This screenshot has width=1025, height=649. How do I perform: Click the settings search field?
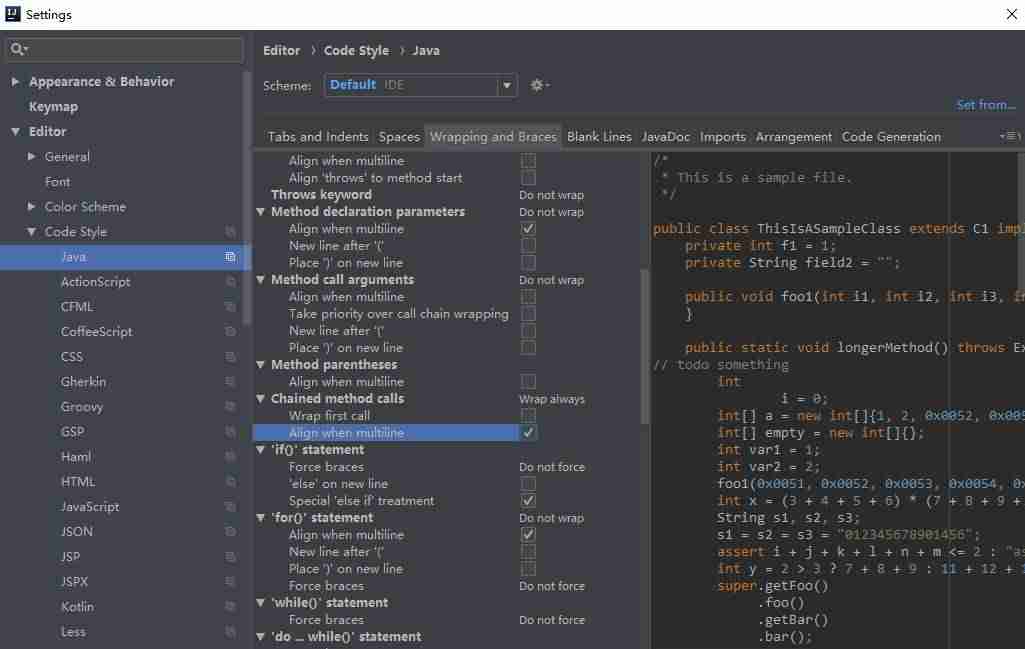click(x=124, y=49)
